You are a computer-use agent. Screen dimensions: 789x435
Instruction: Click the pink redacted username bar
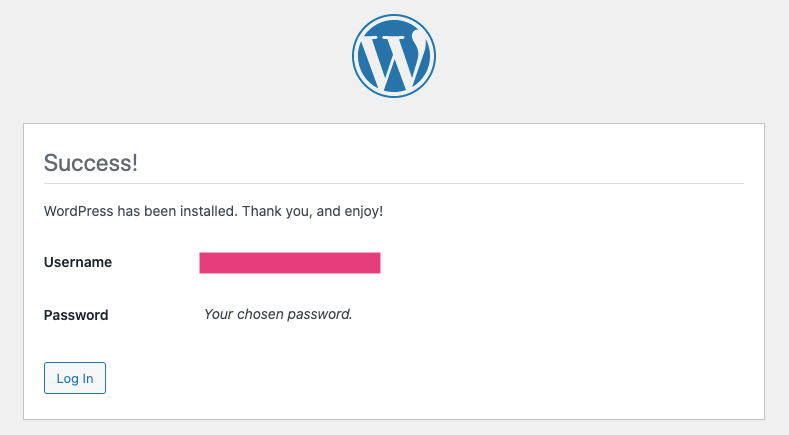(x=290, y=263)
